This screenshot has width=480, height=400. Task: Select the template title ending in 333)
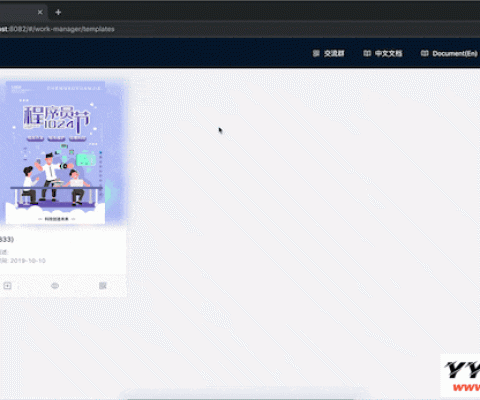click(x=7, y=239)
